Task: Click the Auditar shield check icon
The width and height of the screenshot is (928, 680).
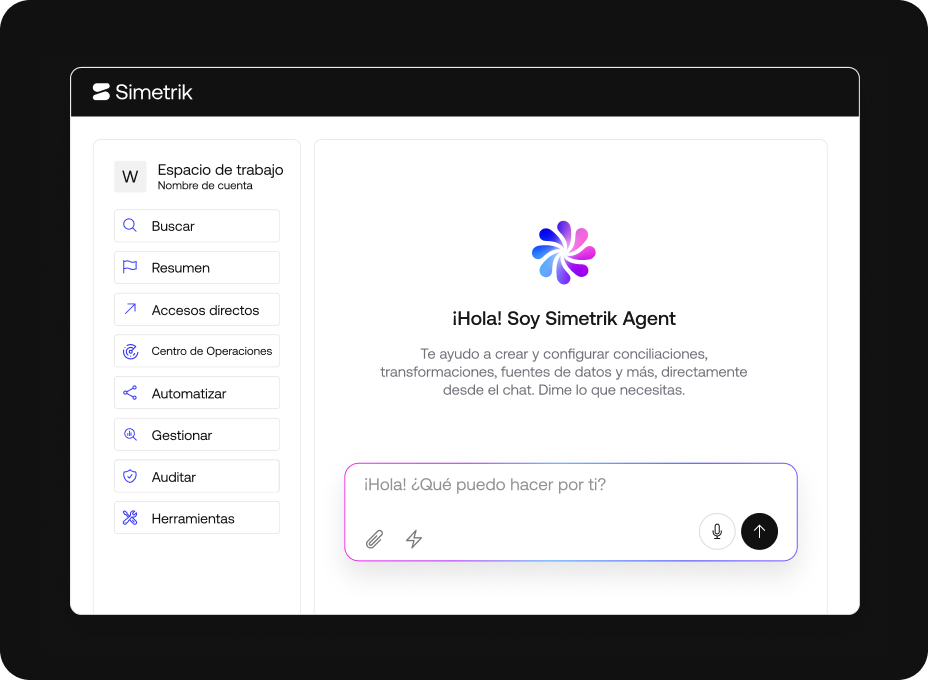Action: (x=130, y=476)
